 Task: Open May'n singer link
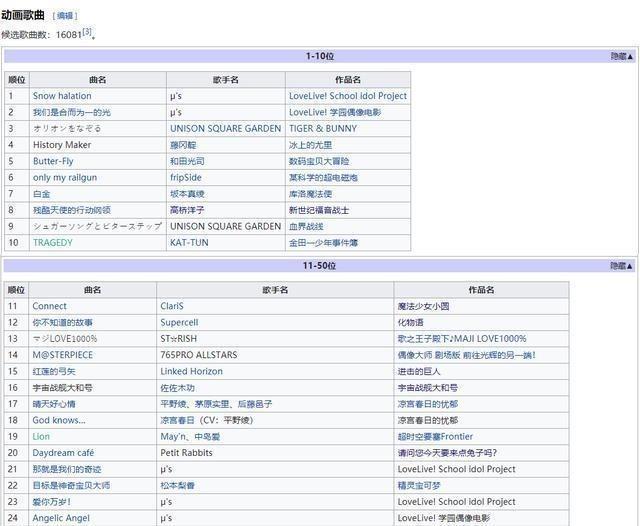coord(172,437)
